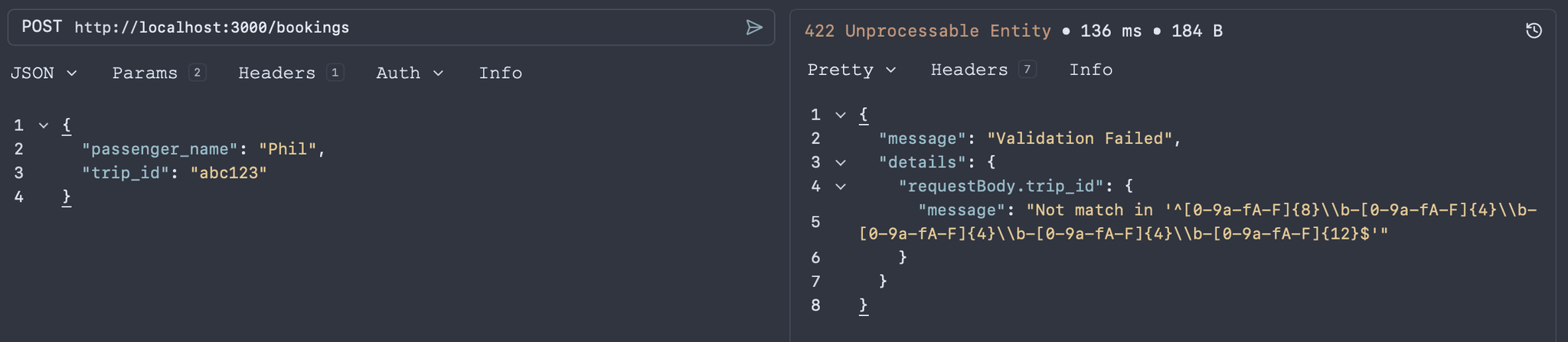The height and width of the screenshot is (342, 1568).
Task: Select the POST method label
Action: point(41,27)
